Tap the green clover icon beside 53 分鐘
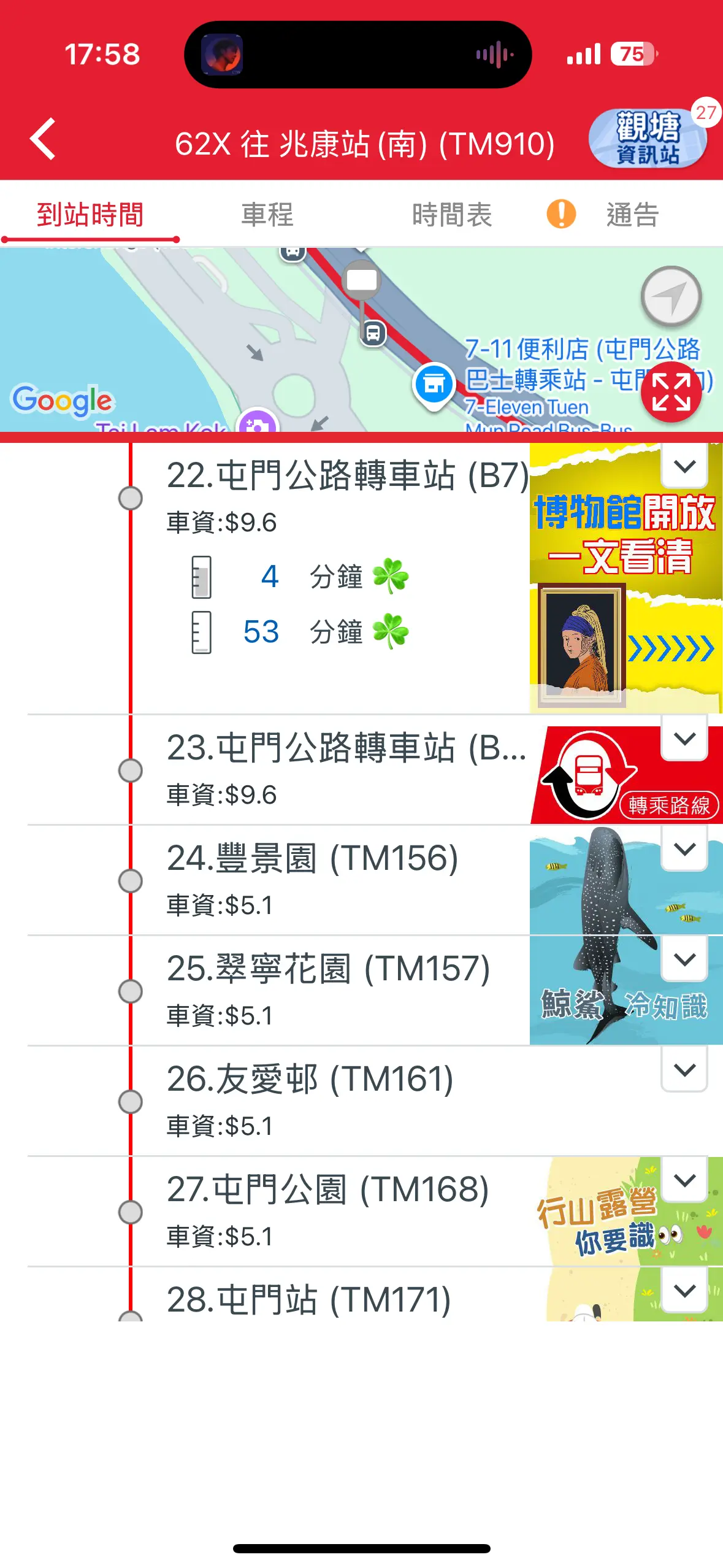The height and width of the screenshot is (1568, 723). (x=391, y=631)
